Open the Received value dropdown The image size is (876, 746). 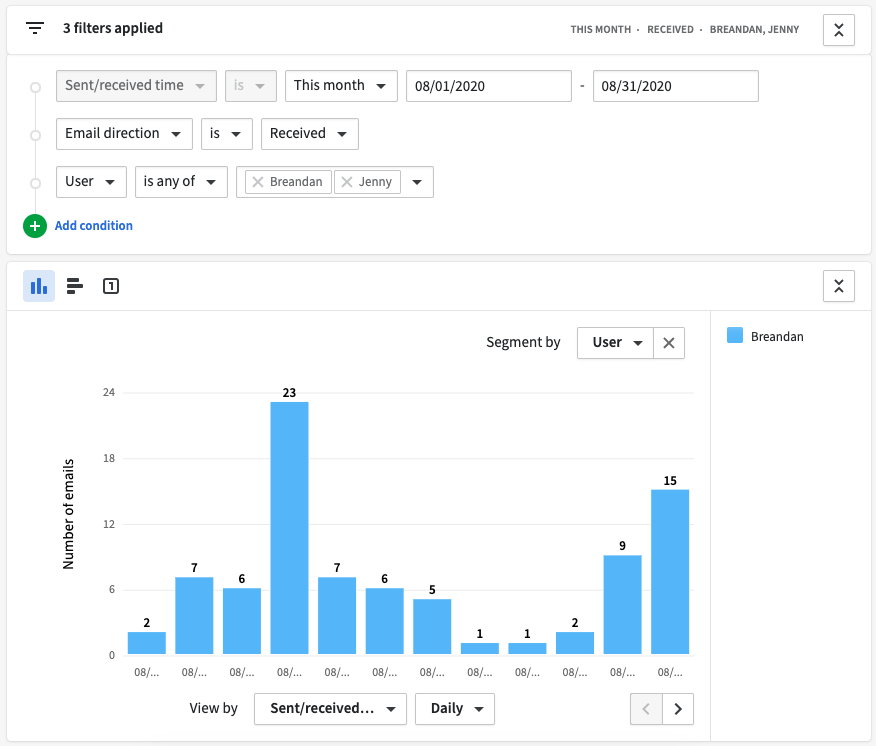point(310,134)
